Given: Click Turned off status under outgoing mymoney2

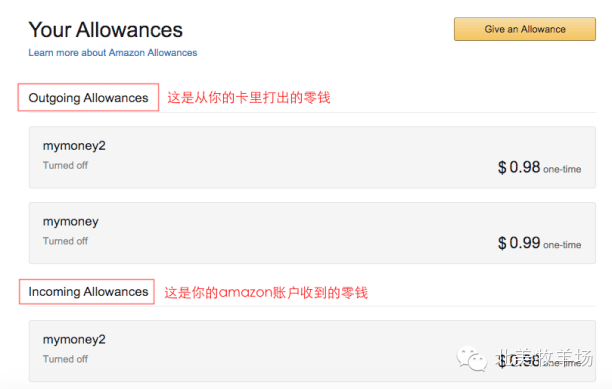Looking at the screenshot, I should tap(65, 165).
